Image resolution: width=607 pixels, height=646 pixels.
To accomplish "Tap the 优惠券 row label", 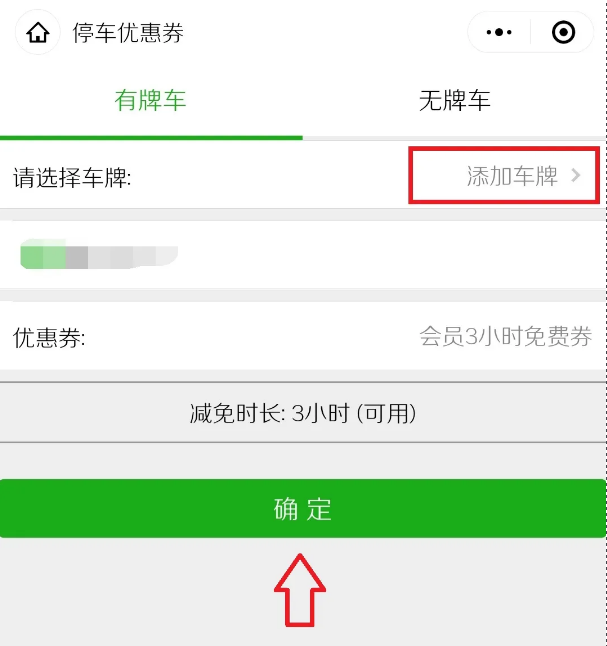I will 49,338.
